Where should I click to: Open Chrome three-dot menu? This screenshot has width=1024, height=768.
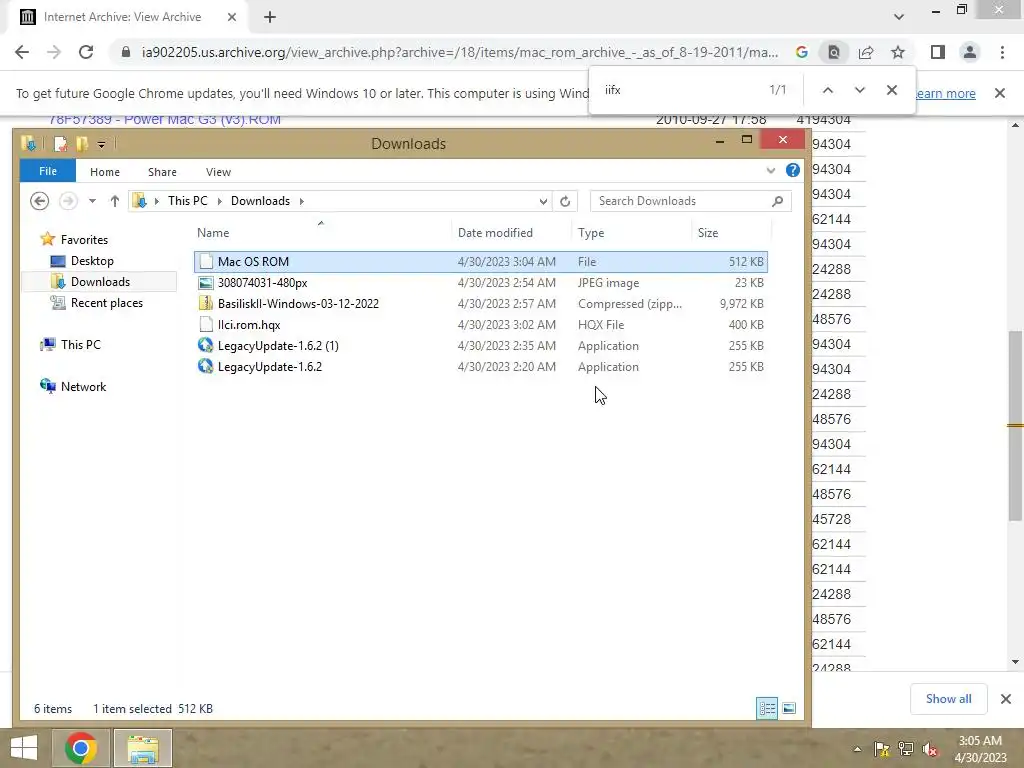tap(1002, 52)
